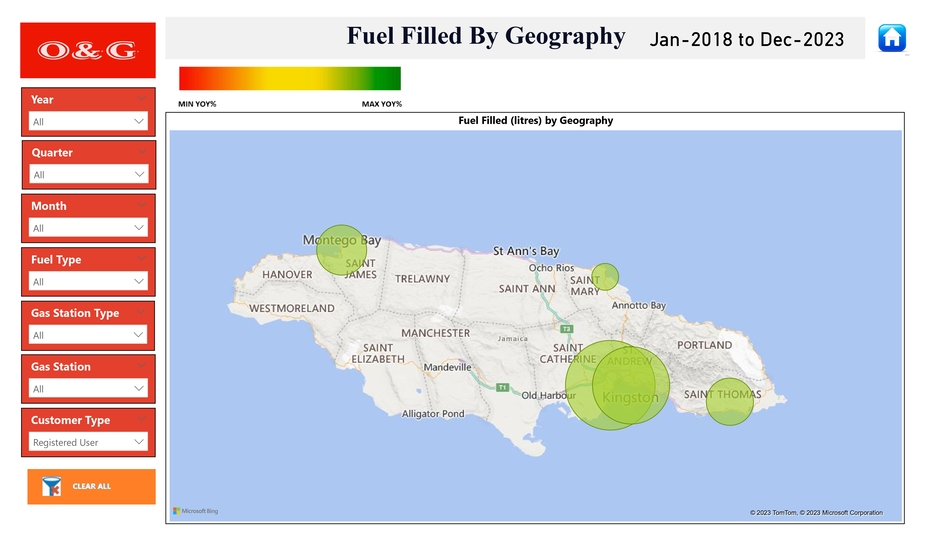
Task: Expand the Fuel Type dropdown
Action: [139, 281]
